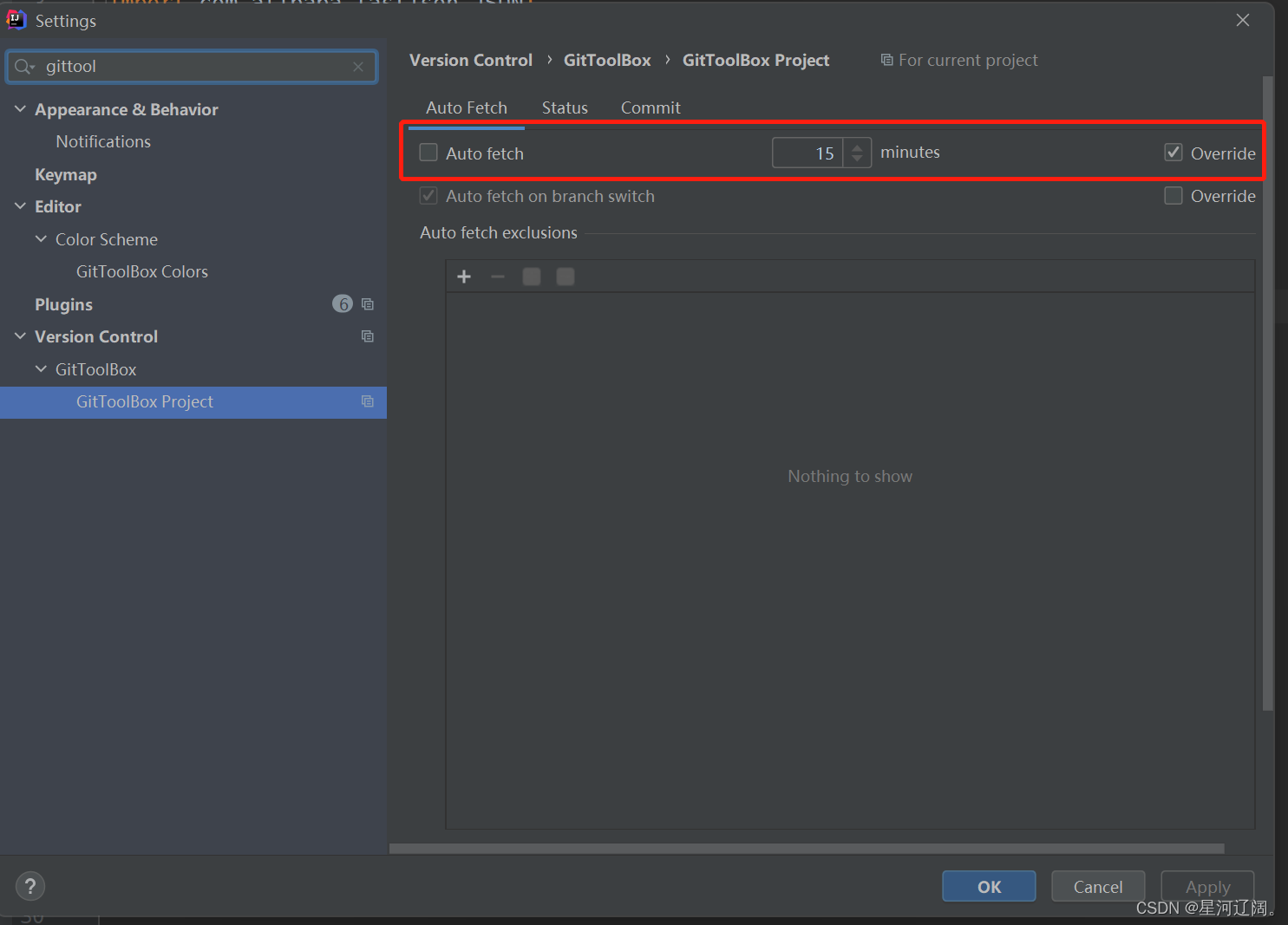The width and height of the screenshot is (1288, 925).
Task: Click the minutes value field showing 15
Action: pos(808,153)
